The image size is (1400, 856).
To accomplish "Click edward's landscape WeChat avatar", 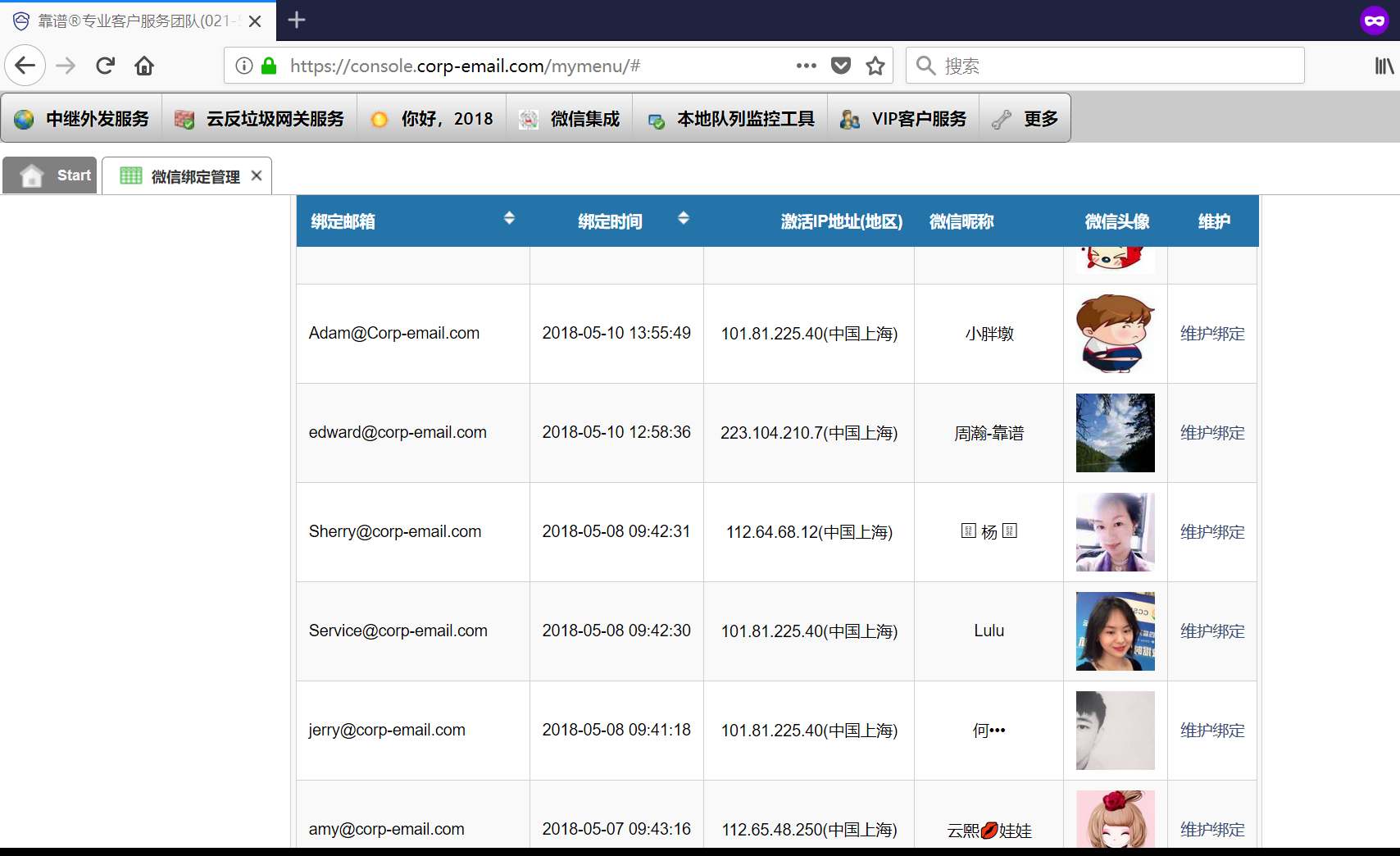I will 1115,433.
